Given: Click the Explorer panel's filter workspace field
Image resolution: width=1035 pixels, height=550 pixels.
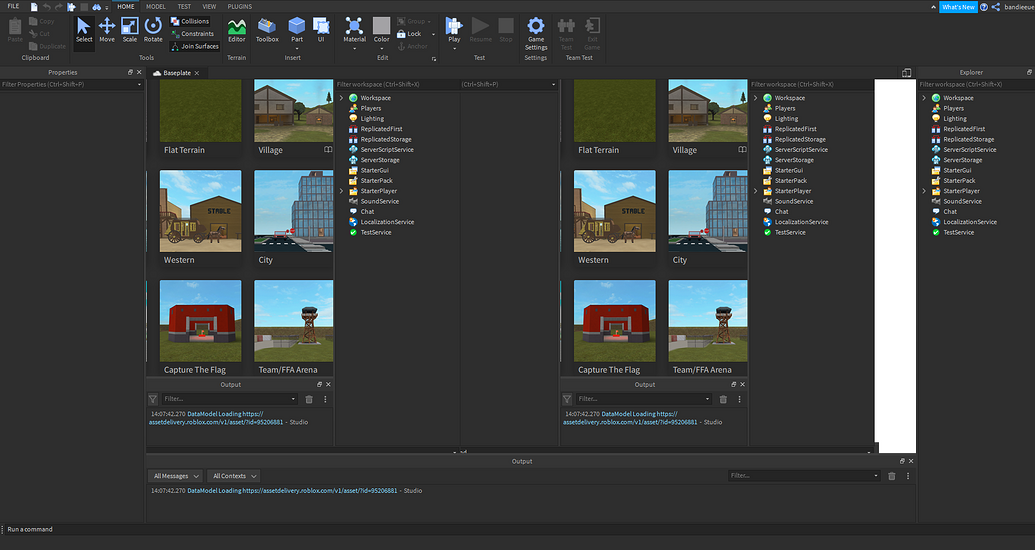Looking at the screenshot, I should tap(976, 85).
